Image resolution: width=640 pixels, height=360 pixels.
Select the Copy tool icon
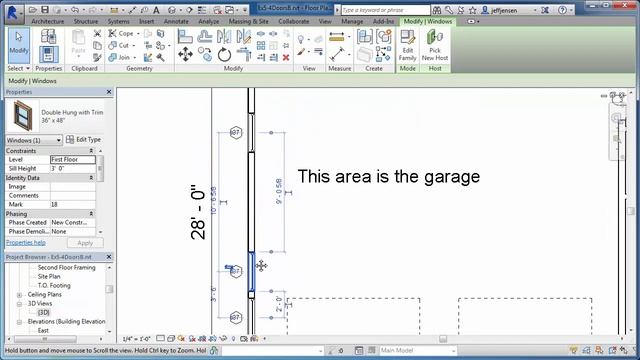(x=204, y=54)
